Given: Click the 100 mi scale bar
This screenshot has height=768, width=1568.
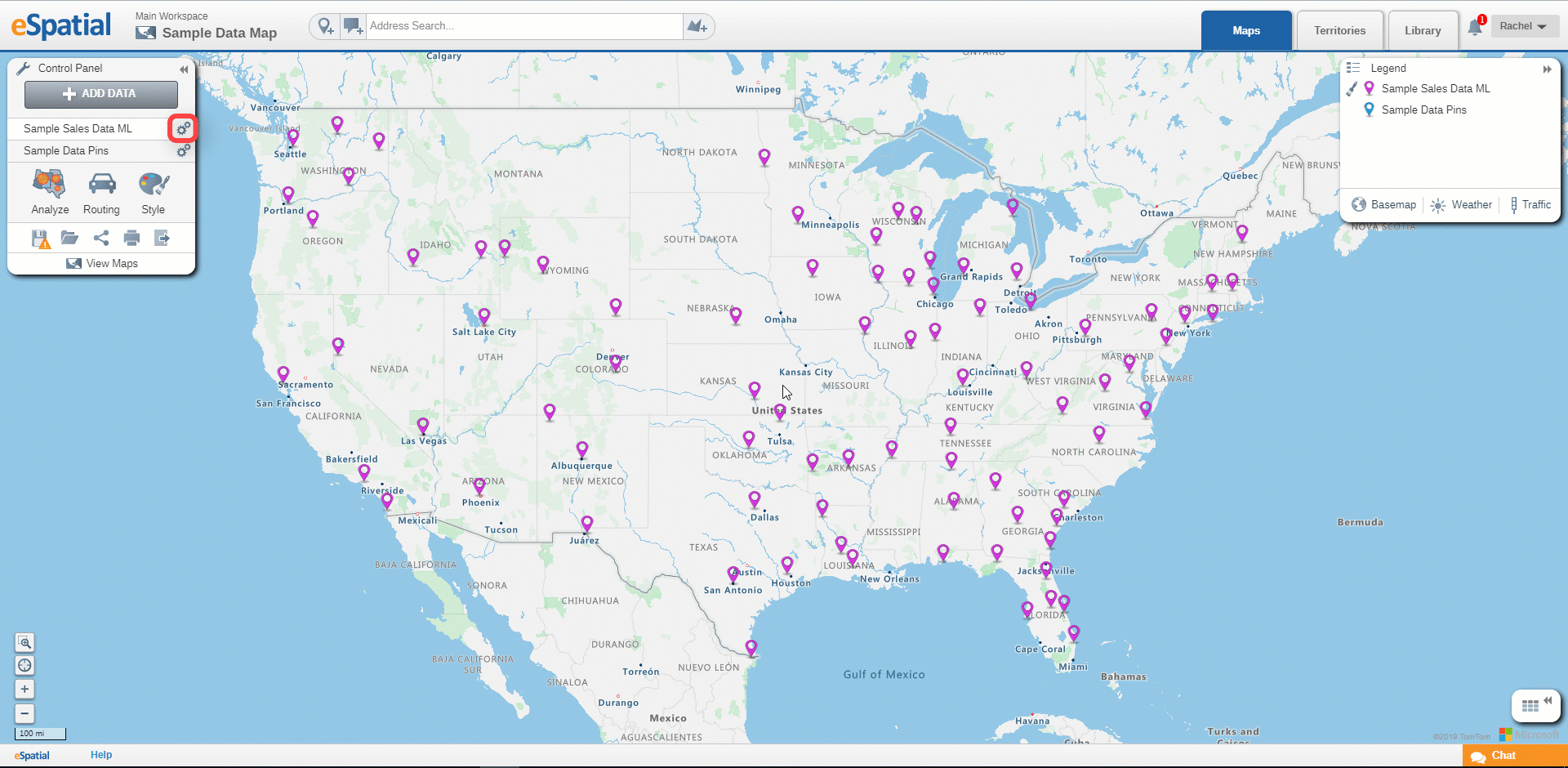Looking at the screenshot, I should coord(40,734).
